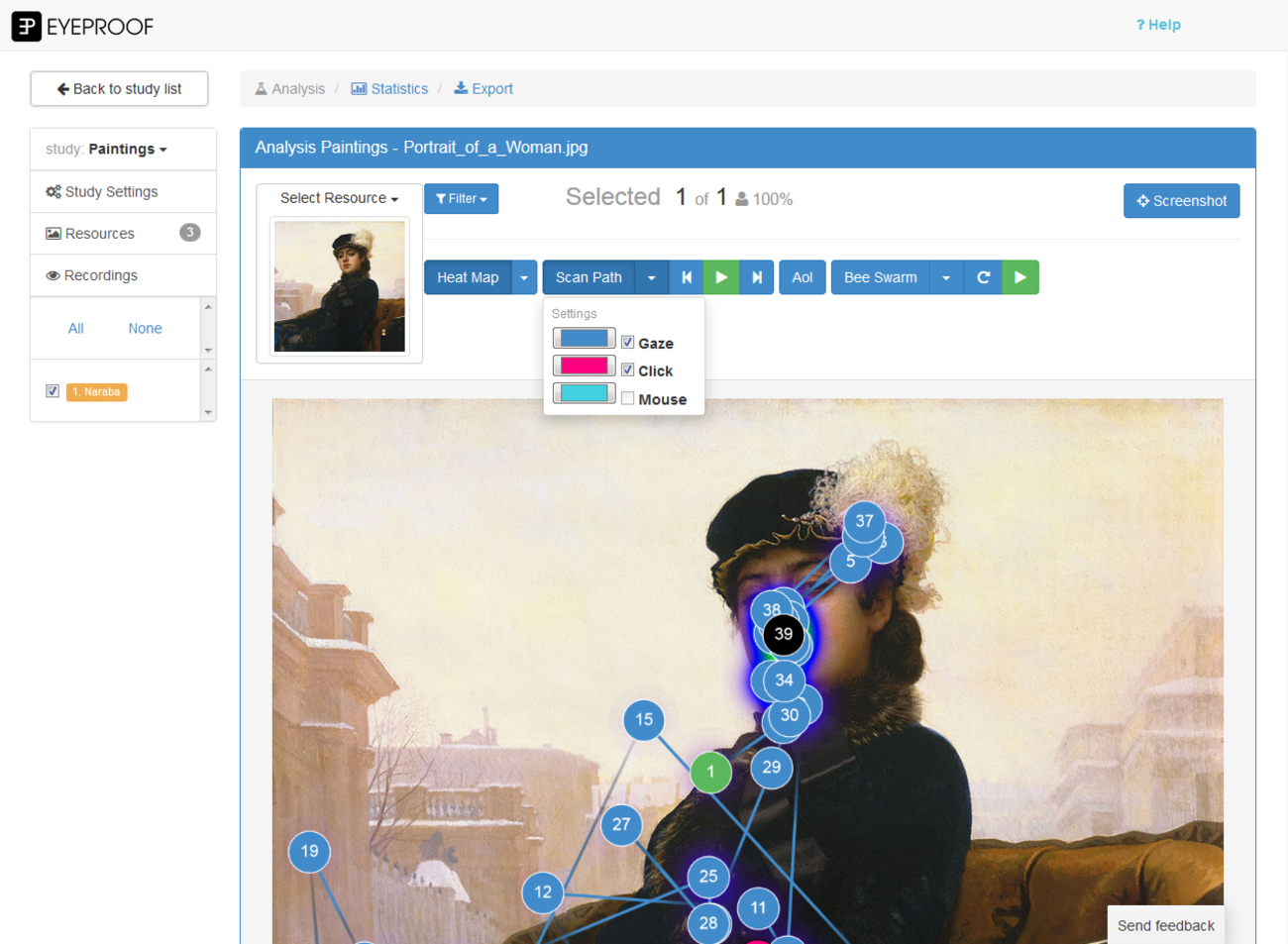This screenshot has height=944, width=1288.
Task: Click the participant list scroll down arrow
Action: (208, 412)
